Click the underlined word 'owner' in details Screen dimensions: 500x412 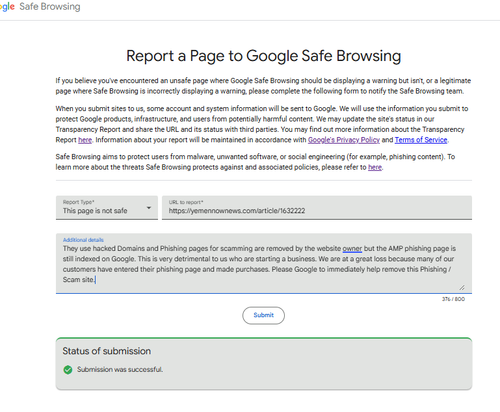tap(352, 249)
